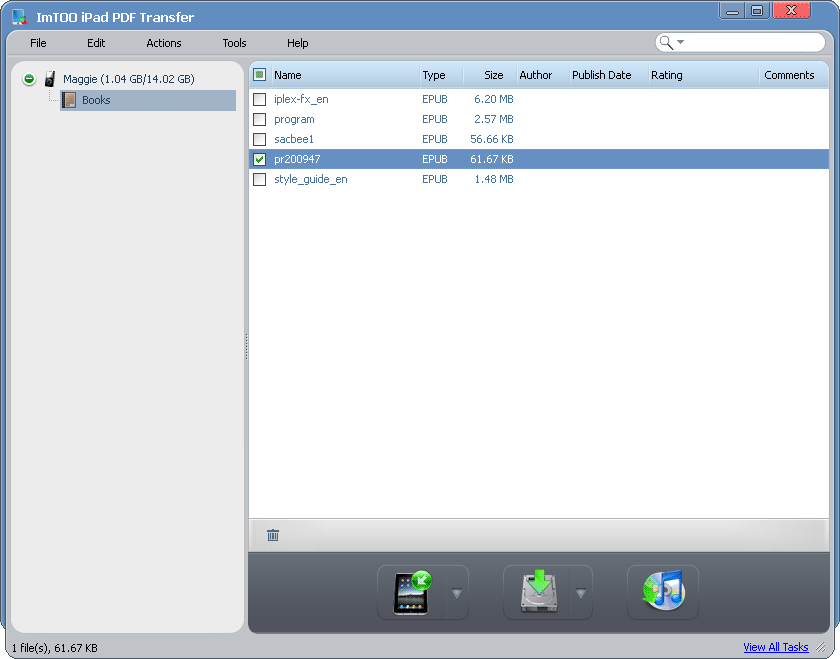Screen dimensions: 840x659
Task: Click the Maggie device iPod icon
Action: [x=50, y=79]
